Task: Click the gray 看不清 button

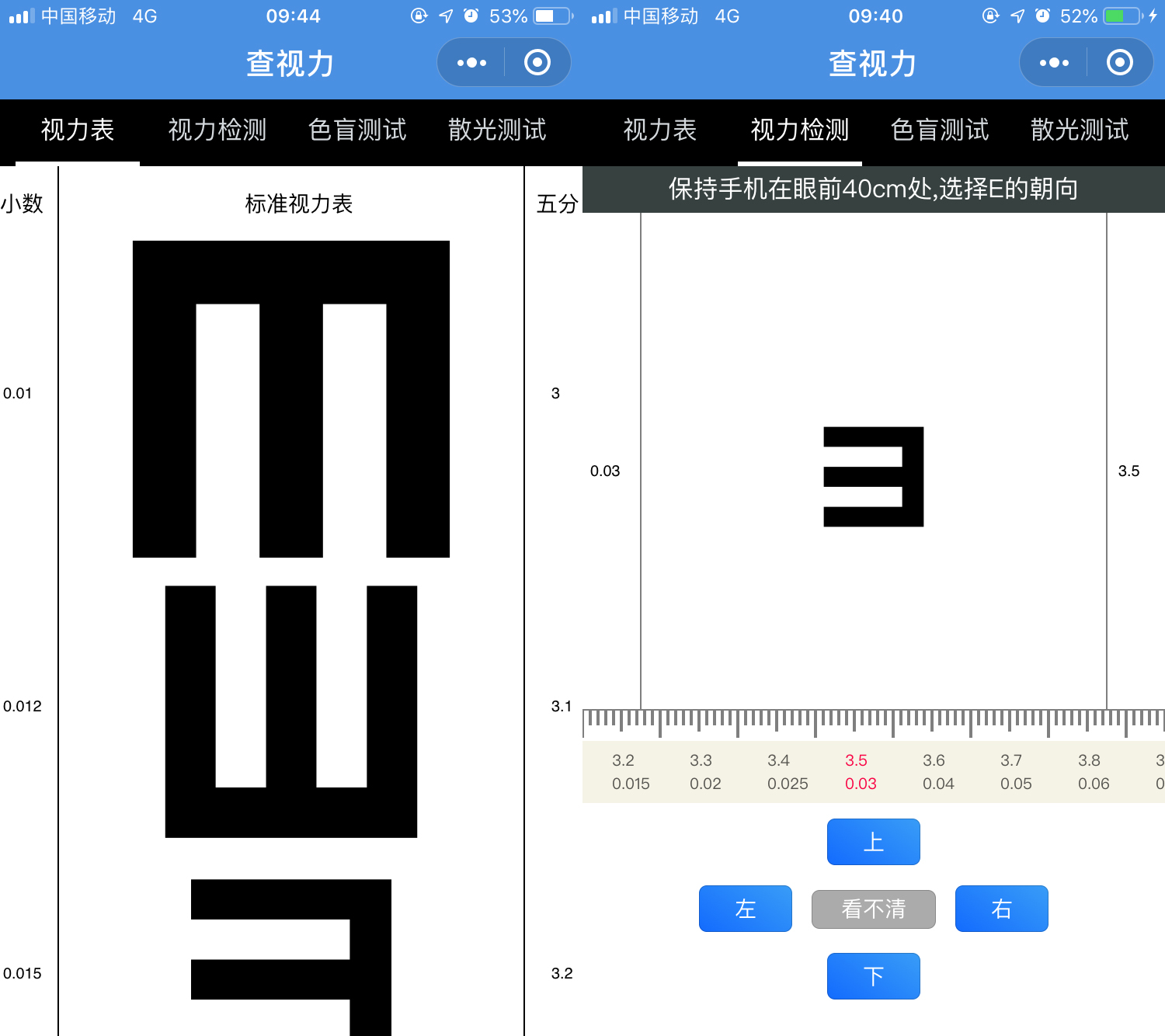Action: click(874, 909)
